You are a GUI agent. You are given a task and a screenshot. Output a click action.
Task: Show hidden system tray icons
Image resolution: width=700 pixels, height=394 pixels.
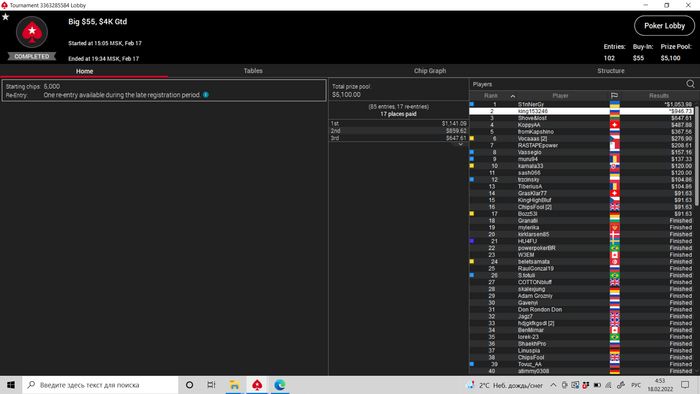[x=553, y=385]
